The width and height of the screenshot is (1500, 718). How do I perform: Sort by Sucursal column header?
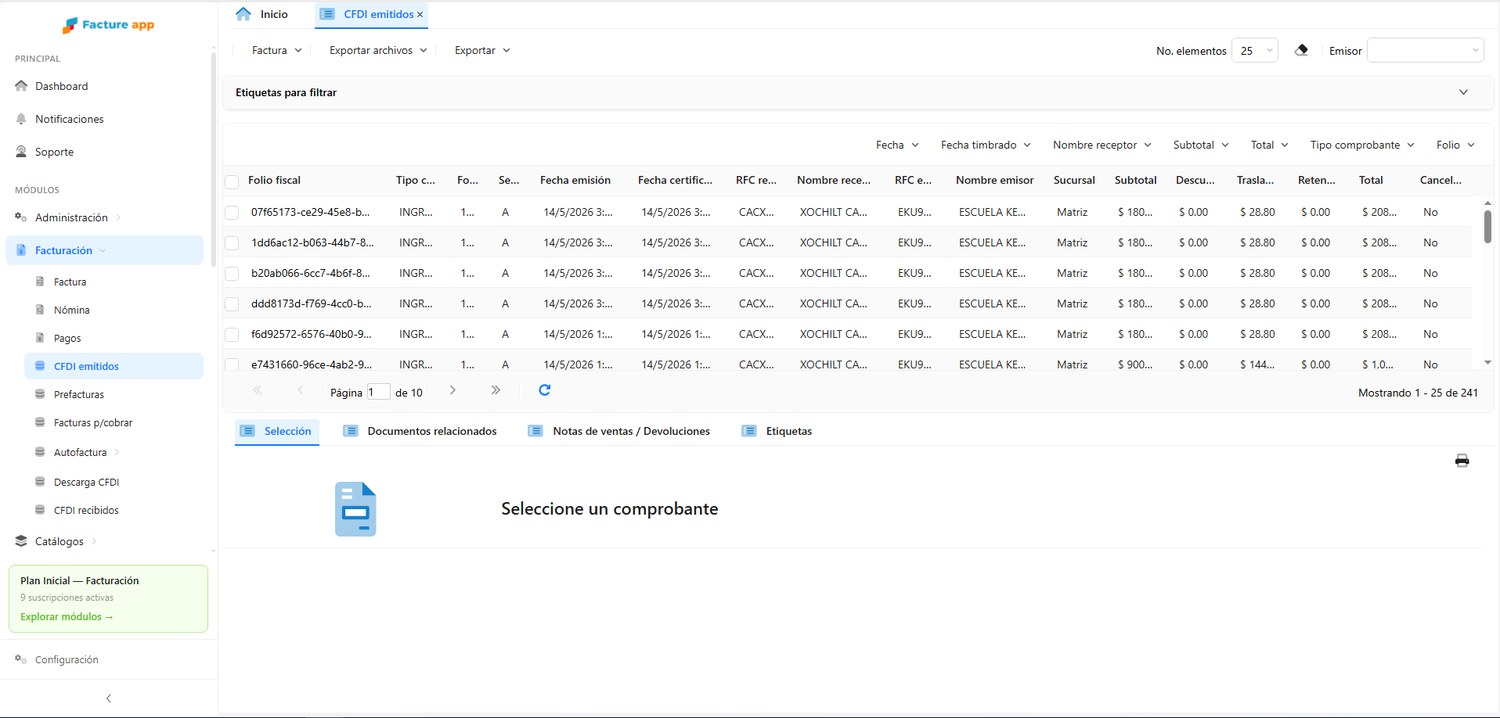pos(1074,180)
